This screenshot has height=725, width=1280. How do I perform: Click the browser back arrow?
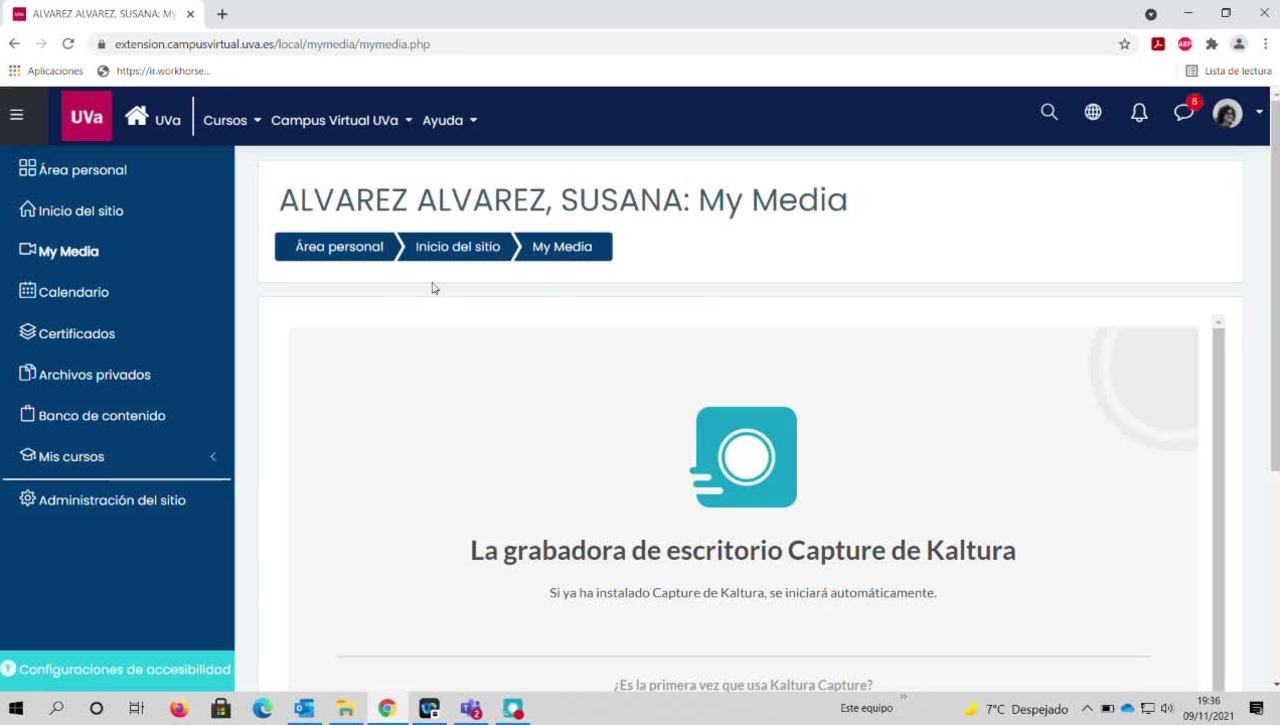(x=14, y=44)
